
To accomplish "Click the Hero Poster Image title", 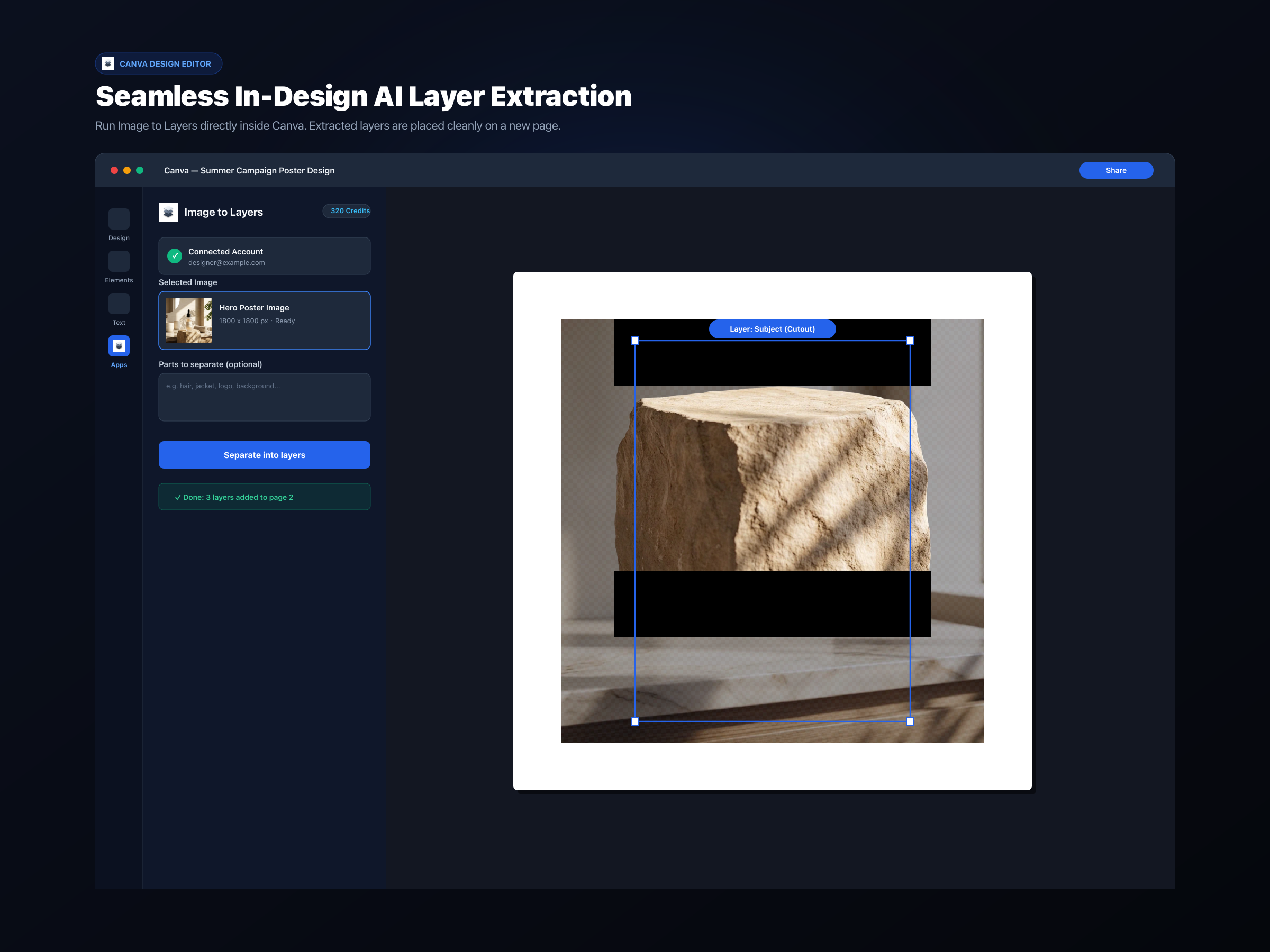I will [254, 308].
